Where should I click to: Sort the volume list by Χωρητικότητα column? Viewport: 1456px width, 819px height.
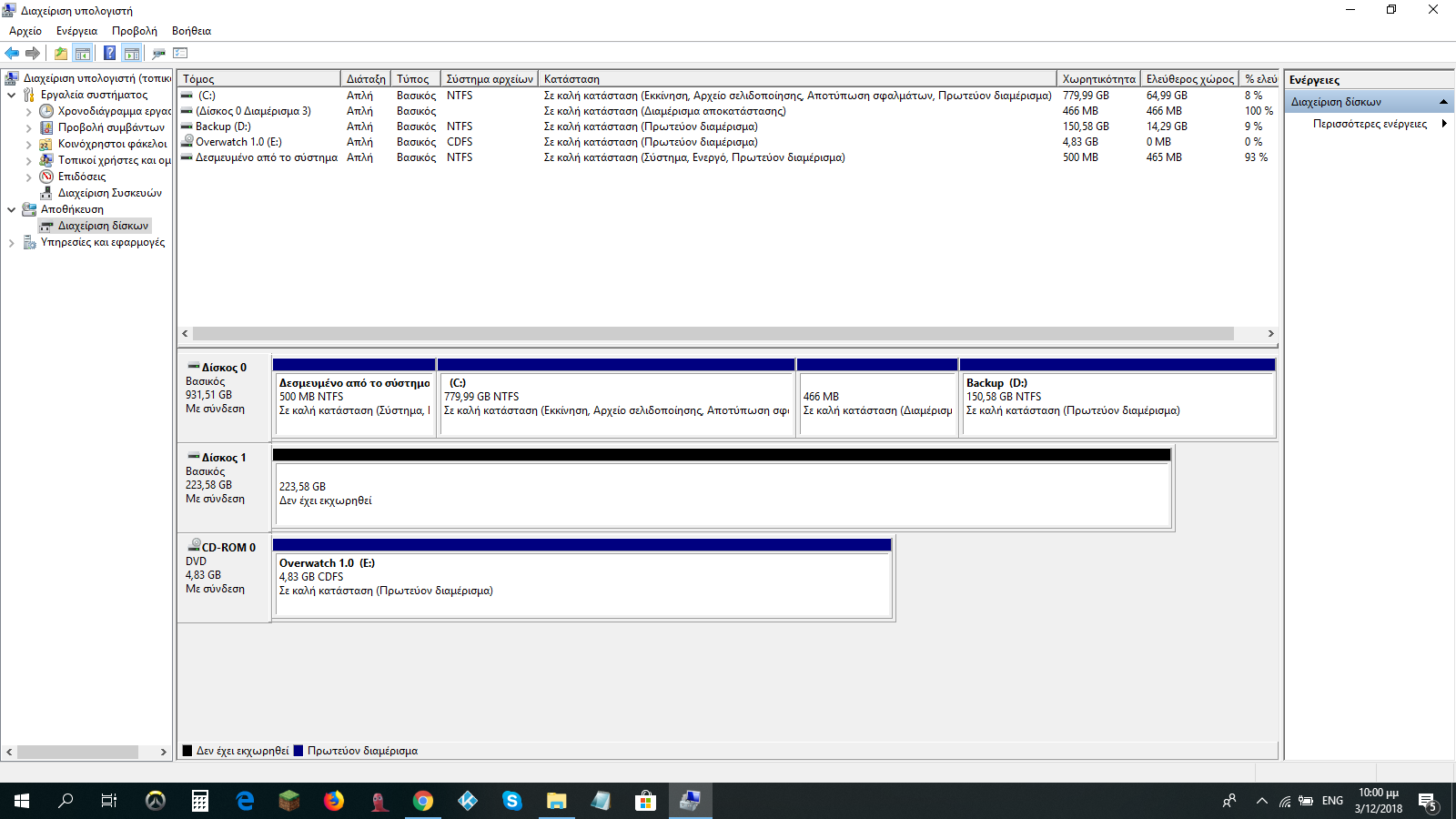pos(1098,79)
